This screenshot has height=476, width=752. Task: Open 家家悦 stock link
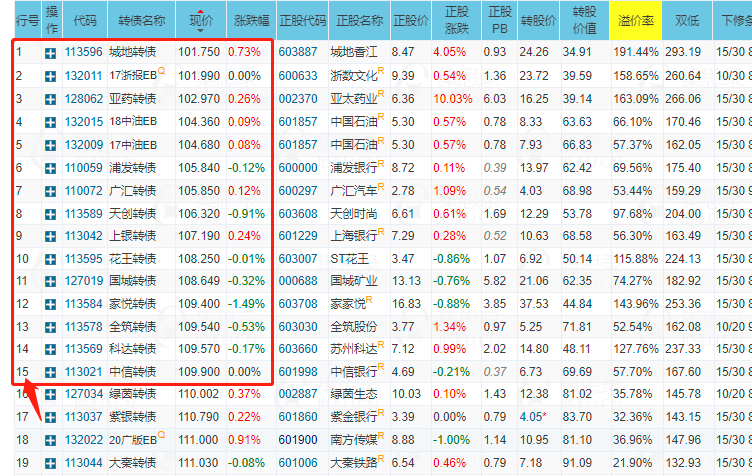click(x=348, y=304)
